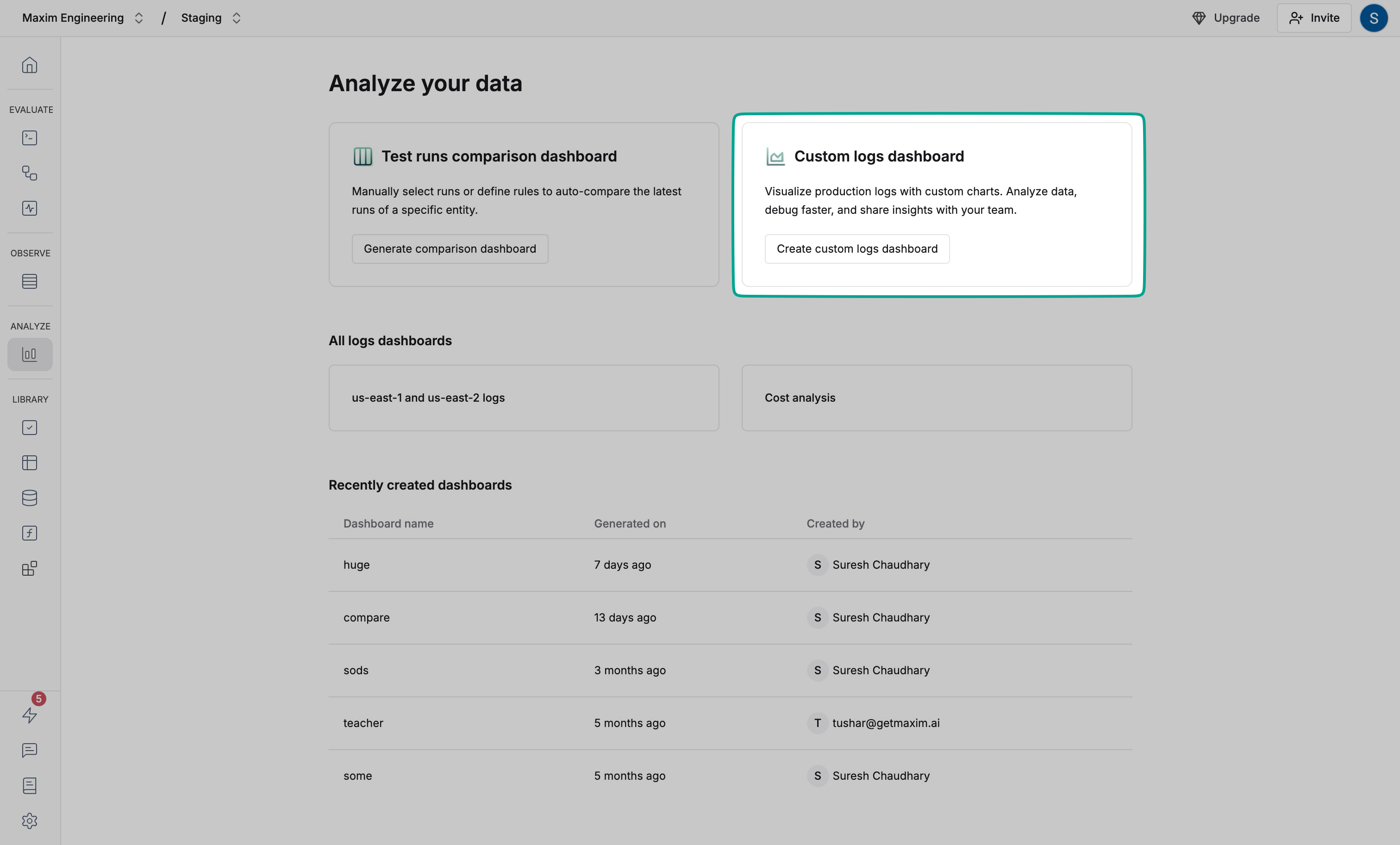Select the prompt playground icon under Evaluate

coord(30,137)
